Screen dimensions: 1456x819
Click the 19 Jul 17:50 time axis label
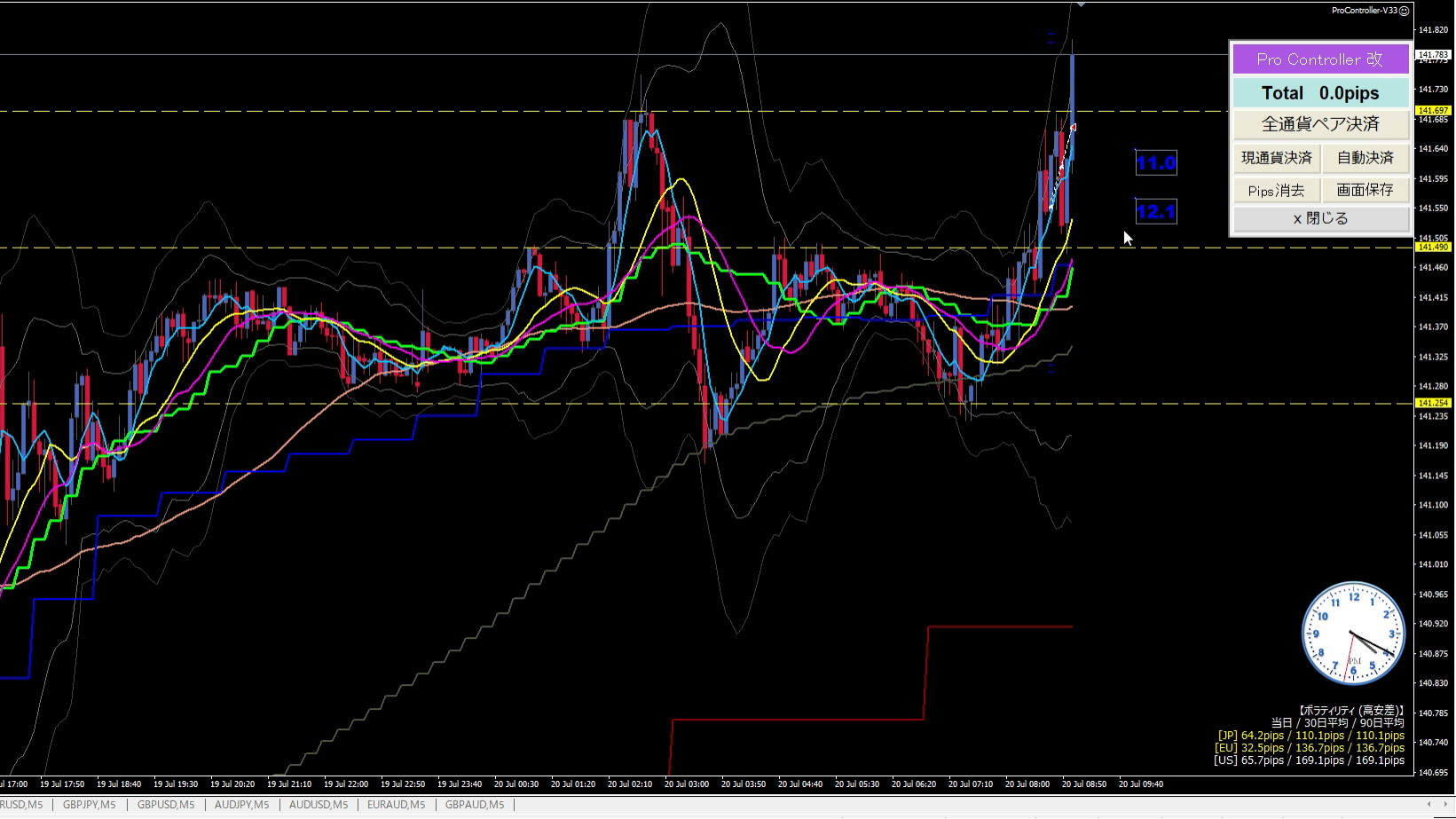[x=62, y=784]
